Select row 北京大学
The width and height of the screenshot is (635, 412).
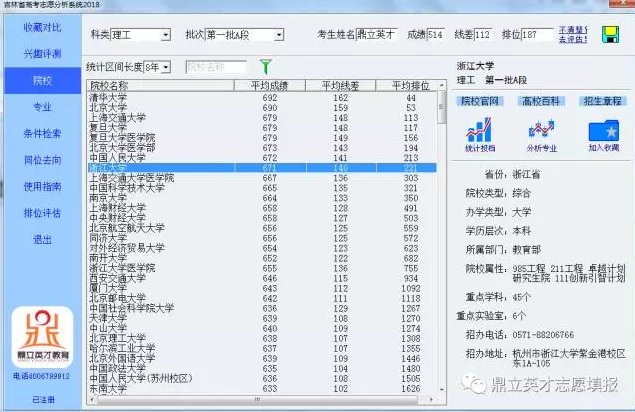tap(262, 108)
